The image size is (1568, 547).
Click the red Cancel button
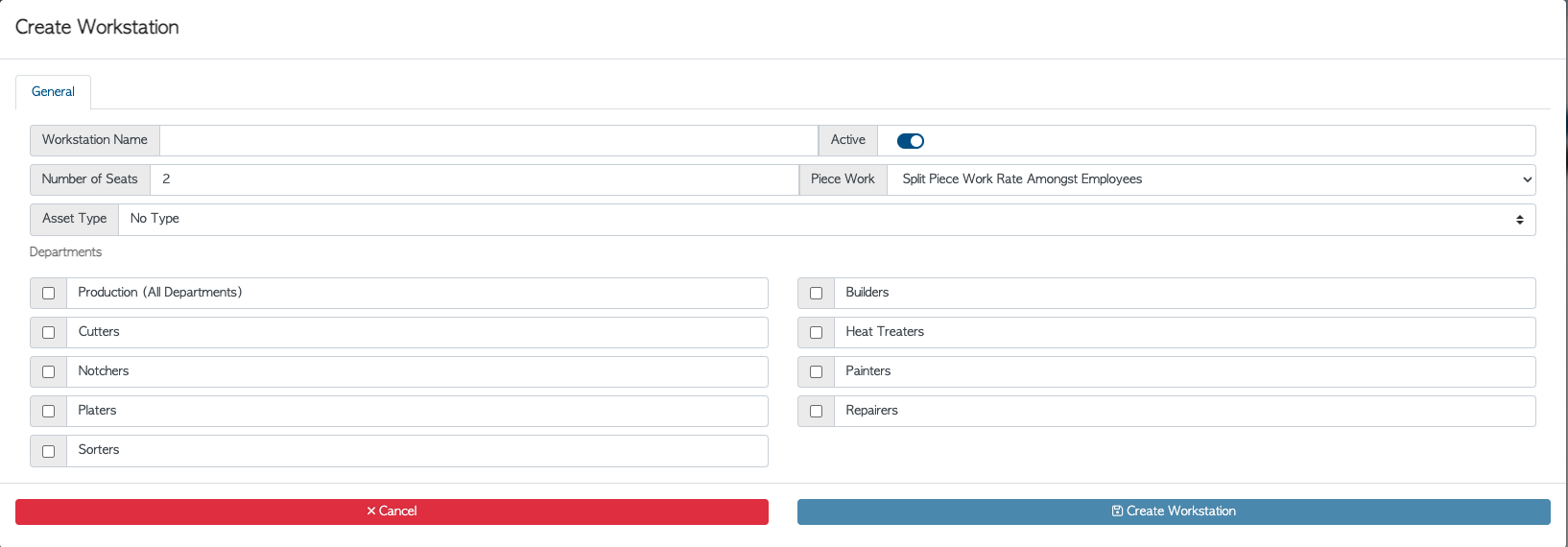[x=392, y=511]
